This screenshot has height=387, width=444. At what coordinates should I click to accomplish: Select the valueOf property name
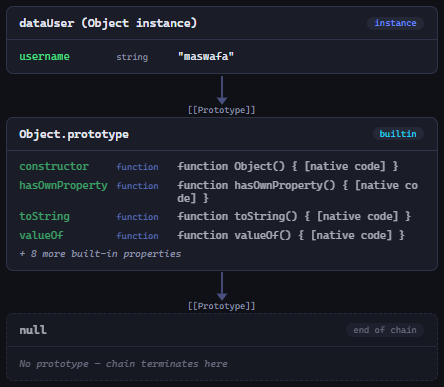[41, 235]
